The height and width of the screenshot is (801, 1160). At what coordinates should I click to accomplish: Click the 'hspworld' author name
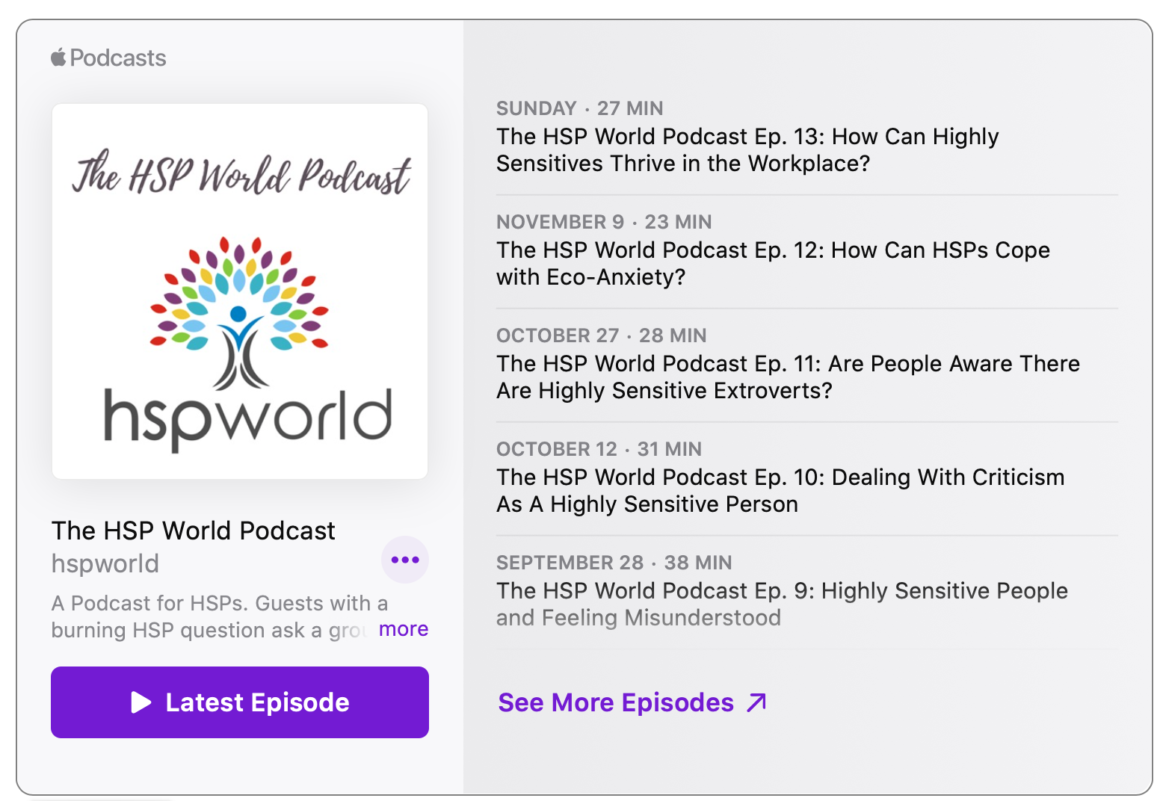(105, 564)
